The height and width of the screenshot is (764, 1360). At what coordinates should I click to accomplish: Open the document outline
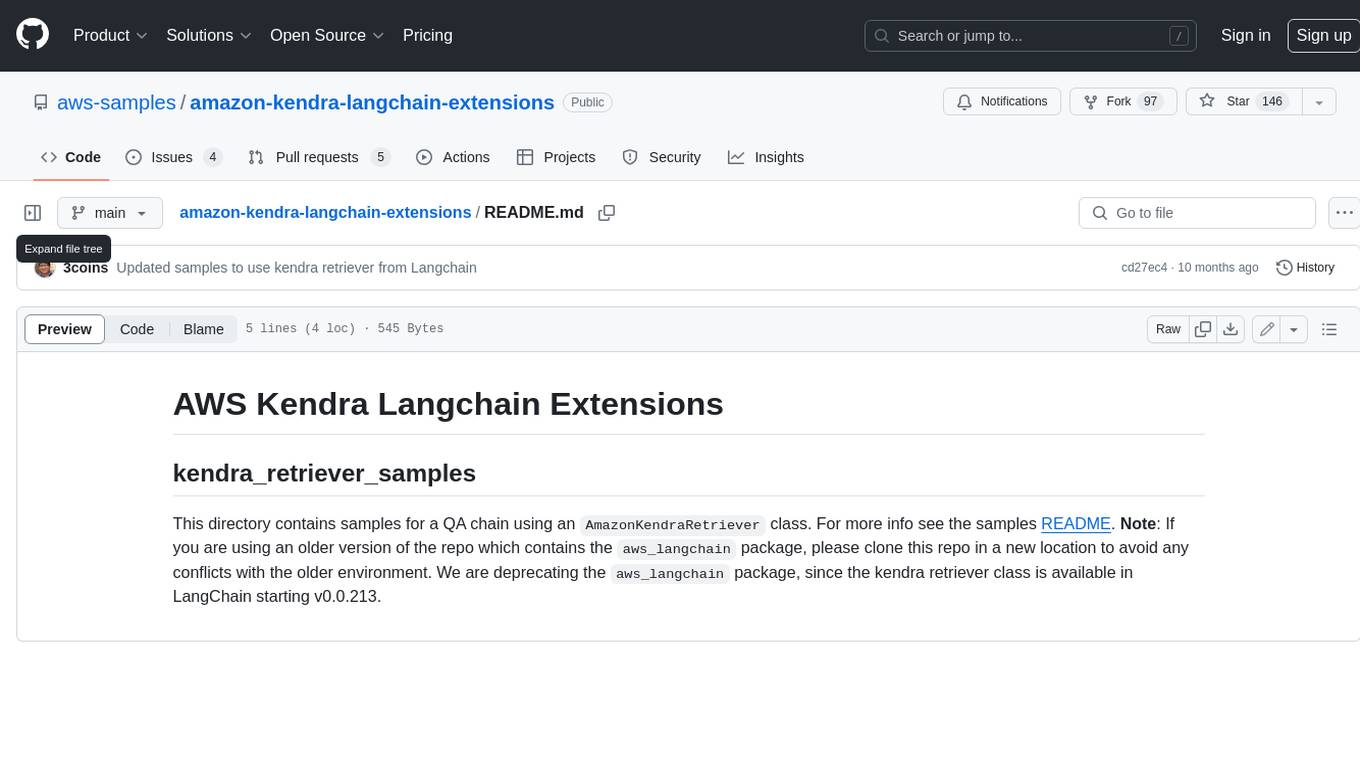[1329, 329]
